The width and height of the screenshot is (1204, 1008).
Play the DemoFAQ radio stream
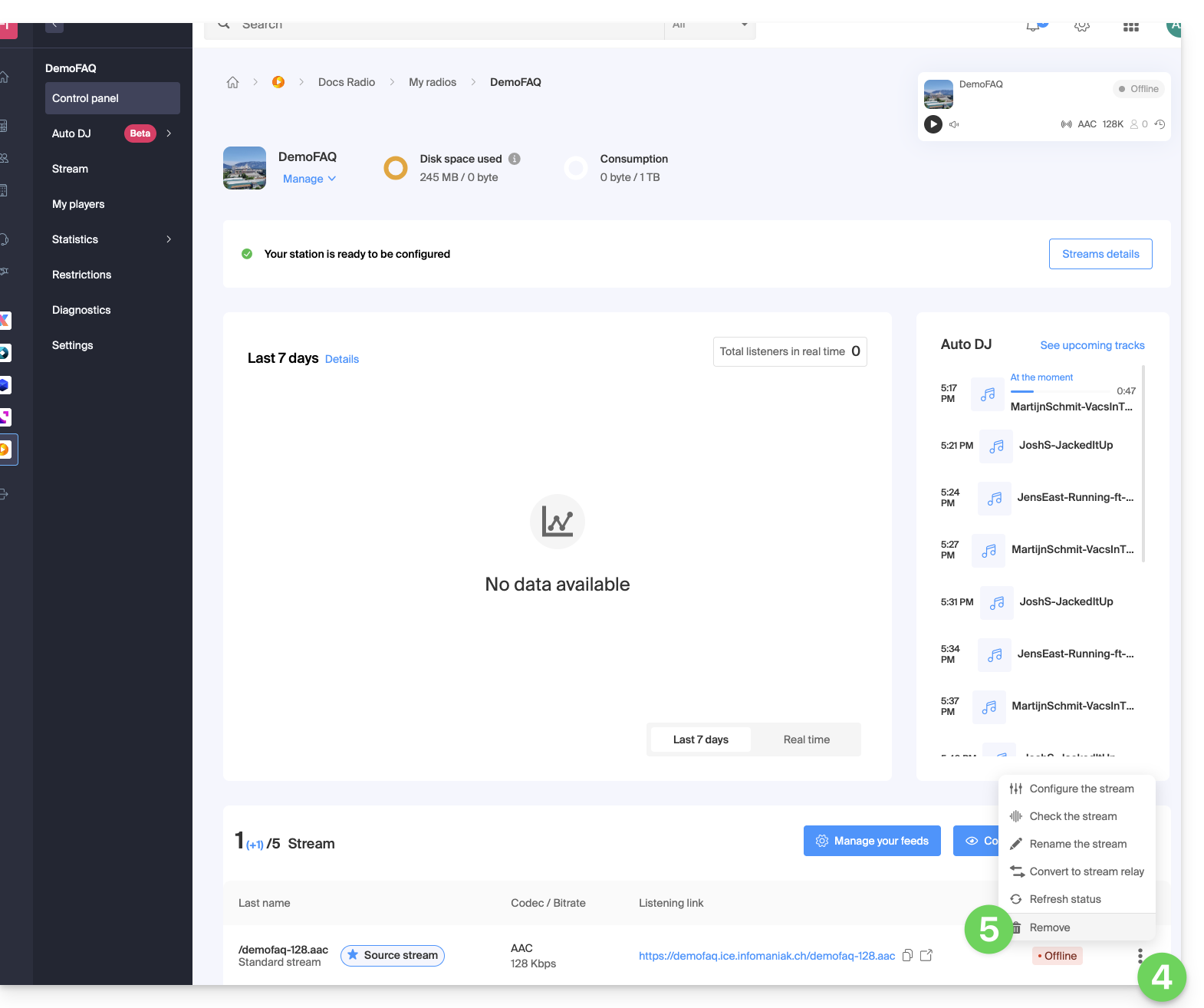pyautogui.click(x=933, y=124)
